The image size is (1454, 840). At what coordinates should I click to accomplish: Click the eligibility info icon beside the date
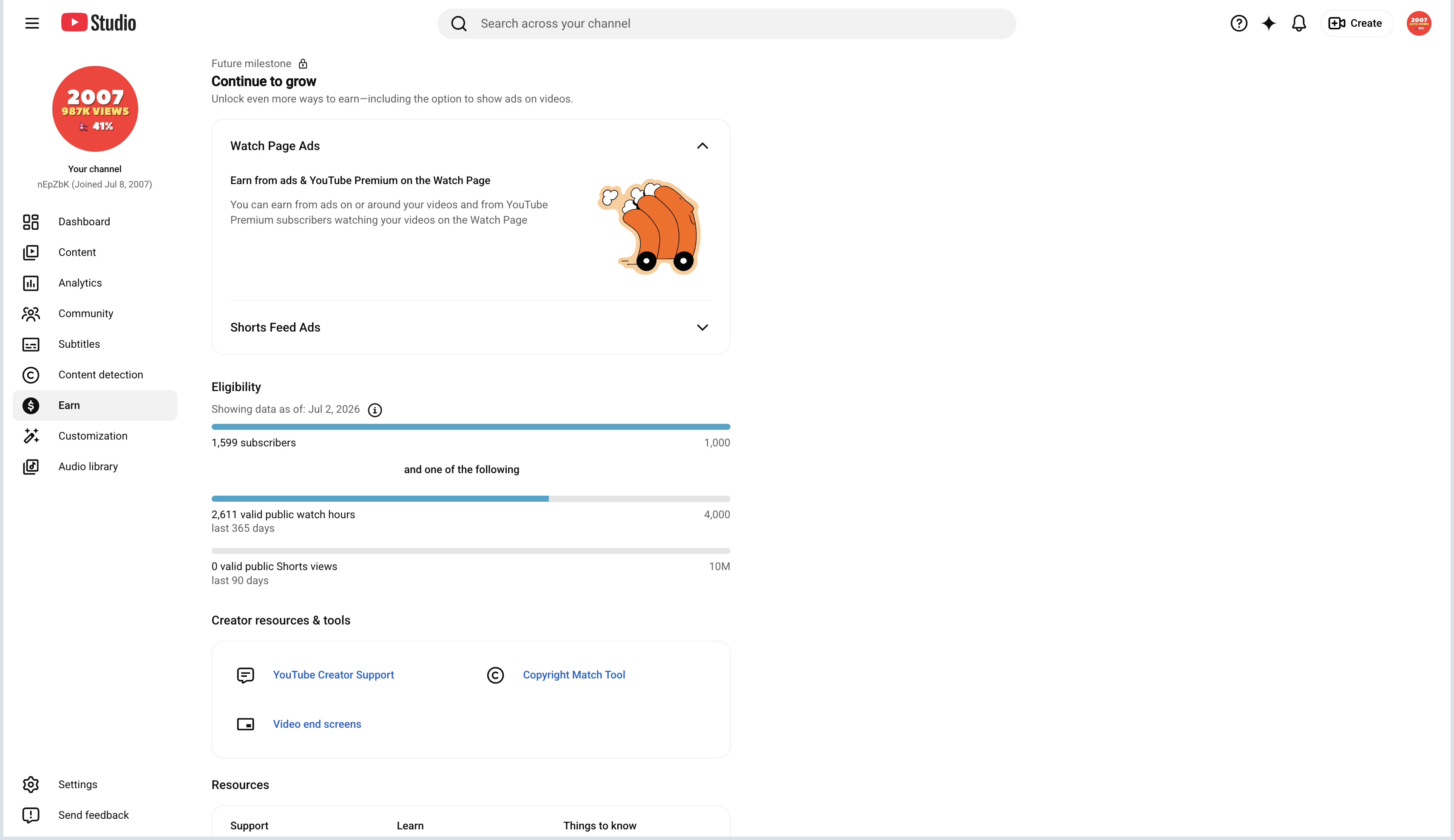(x=375, y=410)
